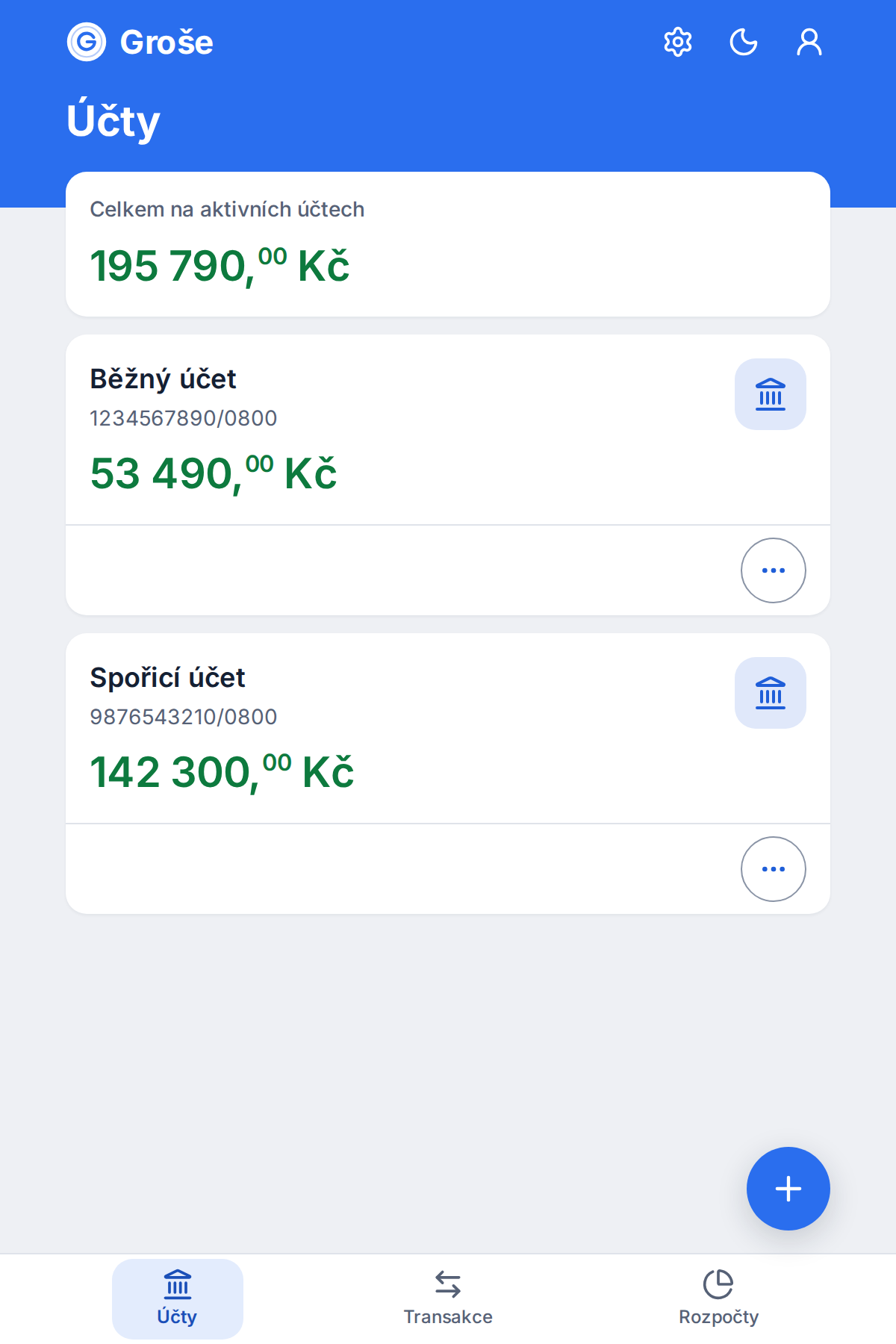Click bank icon on Běžný účet card

771,394
